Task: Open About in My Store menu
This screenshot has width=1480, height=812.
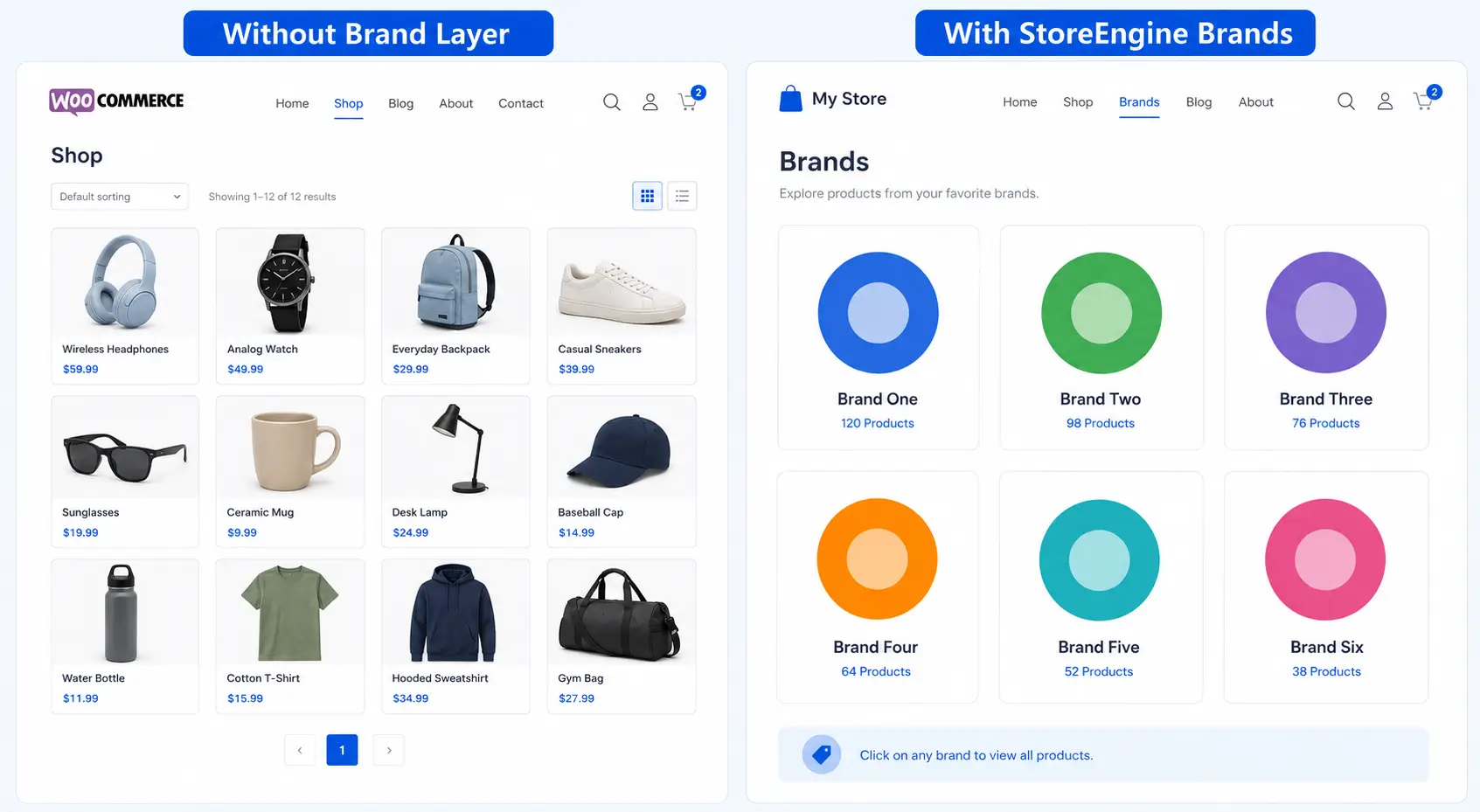Action: 1255,102
